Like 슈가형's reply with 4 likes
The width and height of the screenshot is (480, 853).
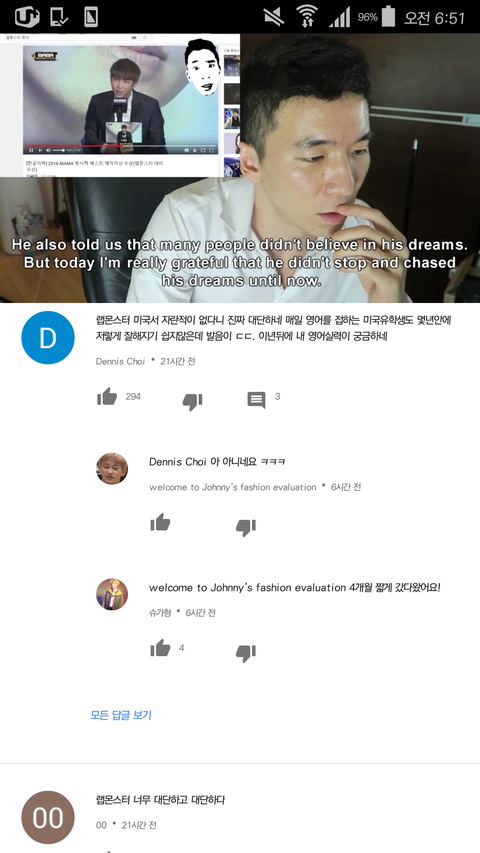(x=161, y=648)
